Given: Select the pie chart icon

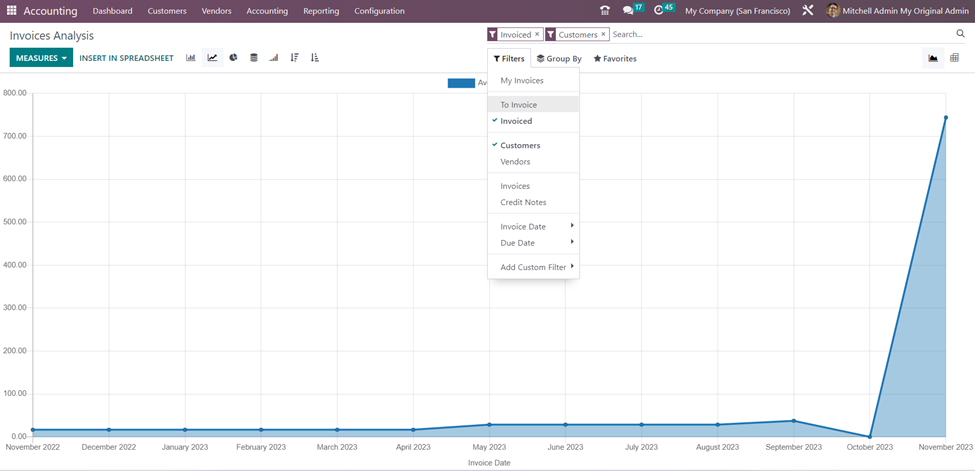Looking at the screenshot, I should (233, 58).
